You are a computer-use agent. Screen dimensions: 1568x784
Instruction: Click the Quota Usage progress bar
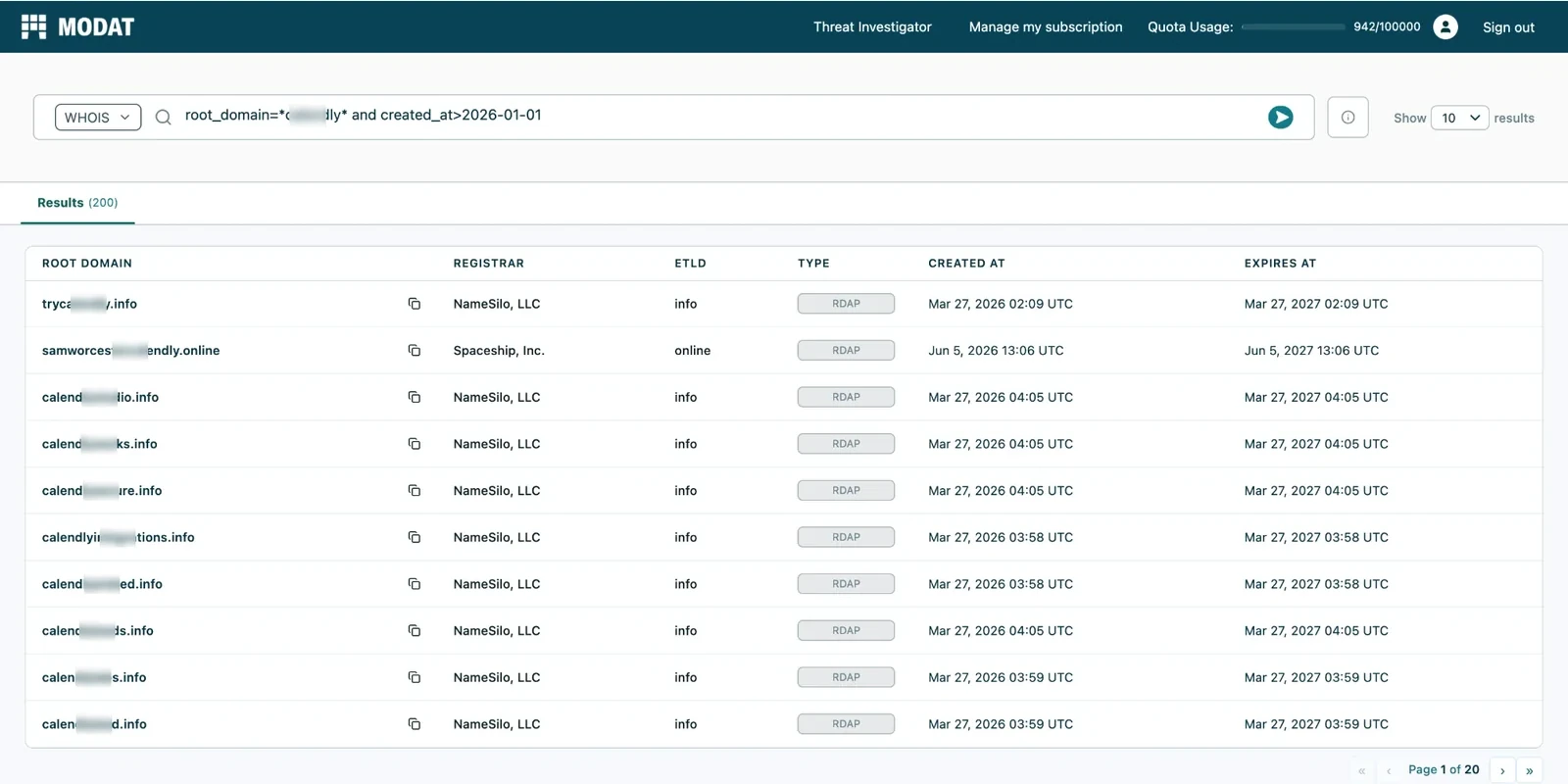point(1293,27)
